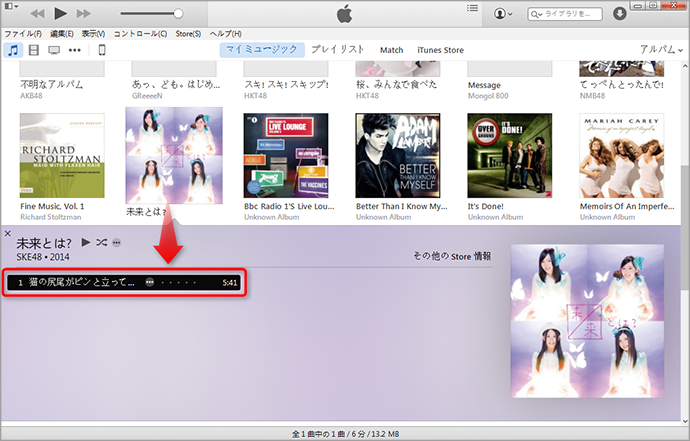Click the downloads arrow icon
690x441 pixels.
(620, 14)
